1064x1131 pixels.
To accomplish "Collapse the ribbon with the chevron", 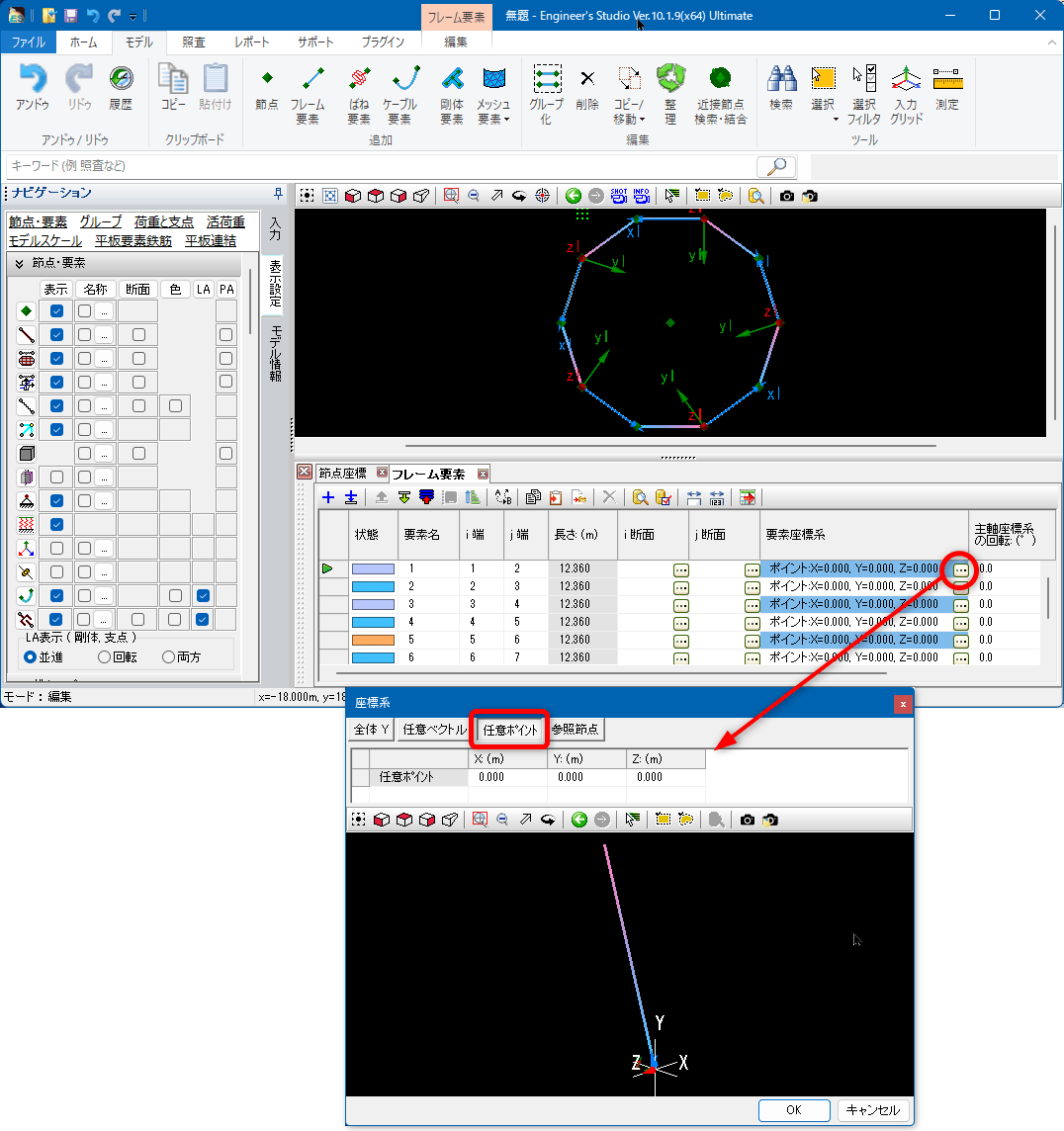I will click(1051, 43).
